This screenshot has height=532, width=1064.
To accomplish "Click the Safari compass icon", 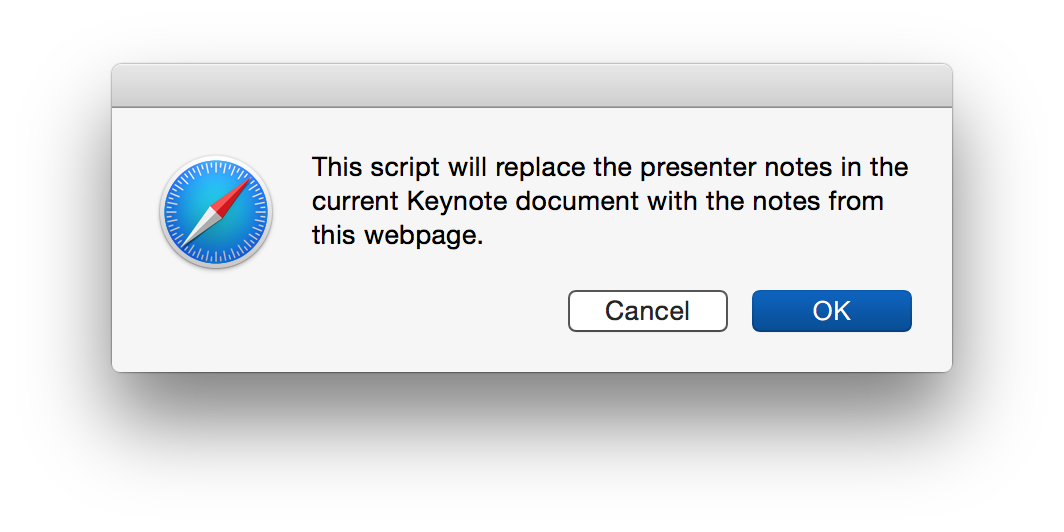I will 216,212.
